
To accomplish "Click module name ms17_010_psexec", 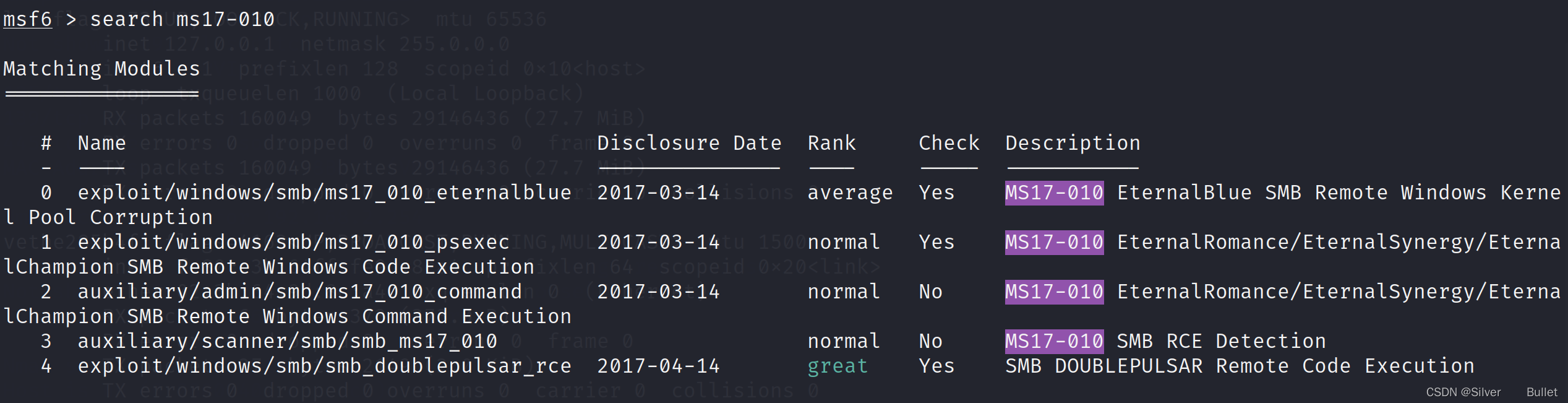I will [x=293, y=242].
